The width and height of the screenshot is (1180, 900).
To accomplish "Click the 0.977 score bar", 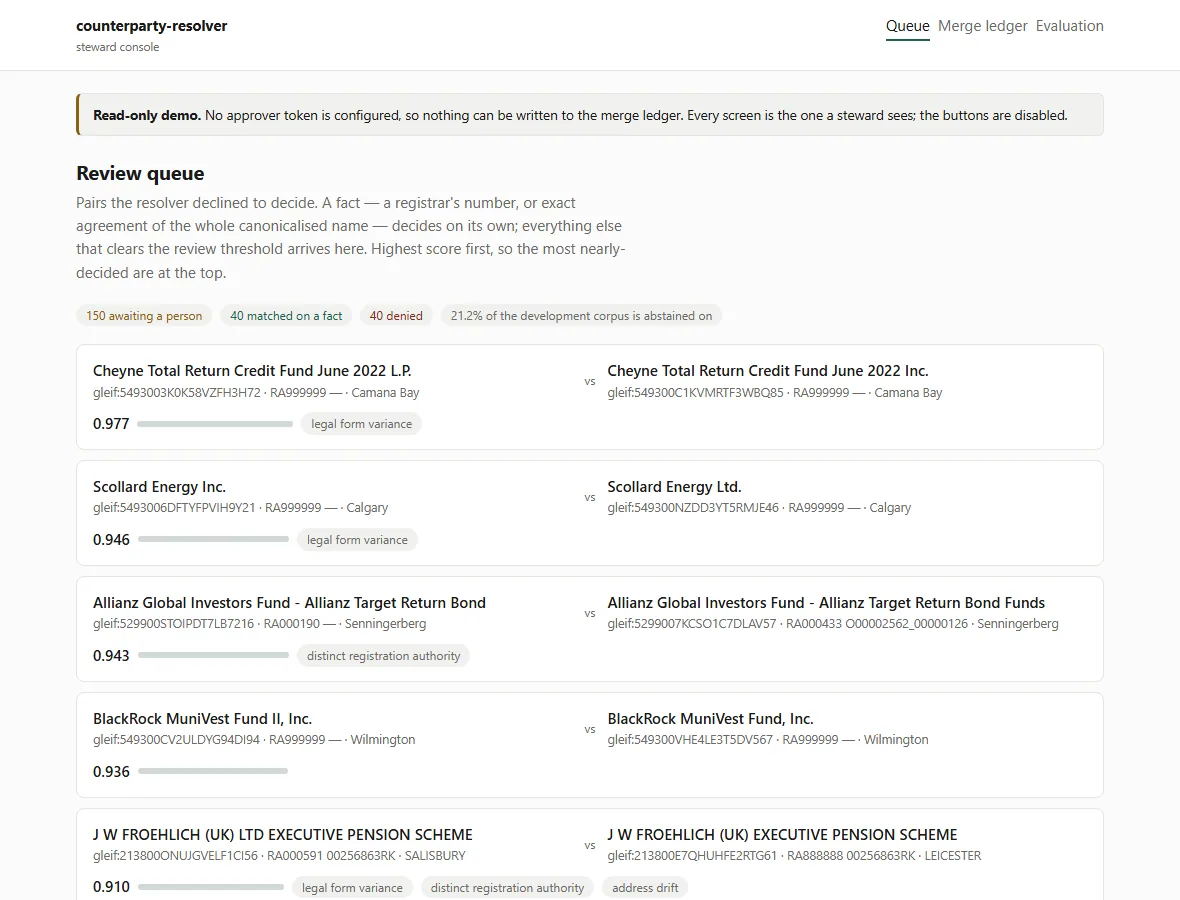I will (x=215, y=424).
